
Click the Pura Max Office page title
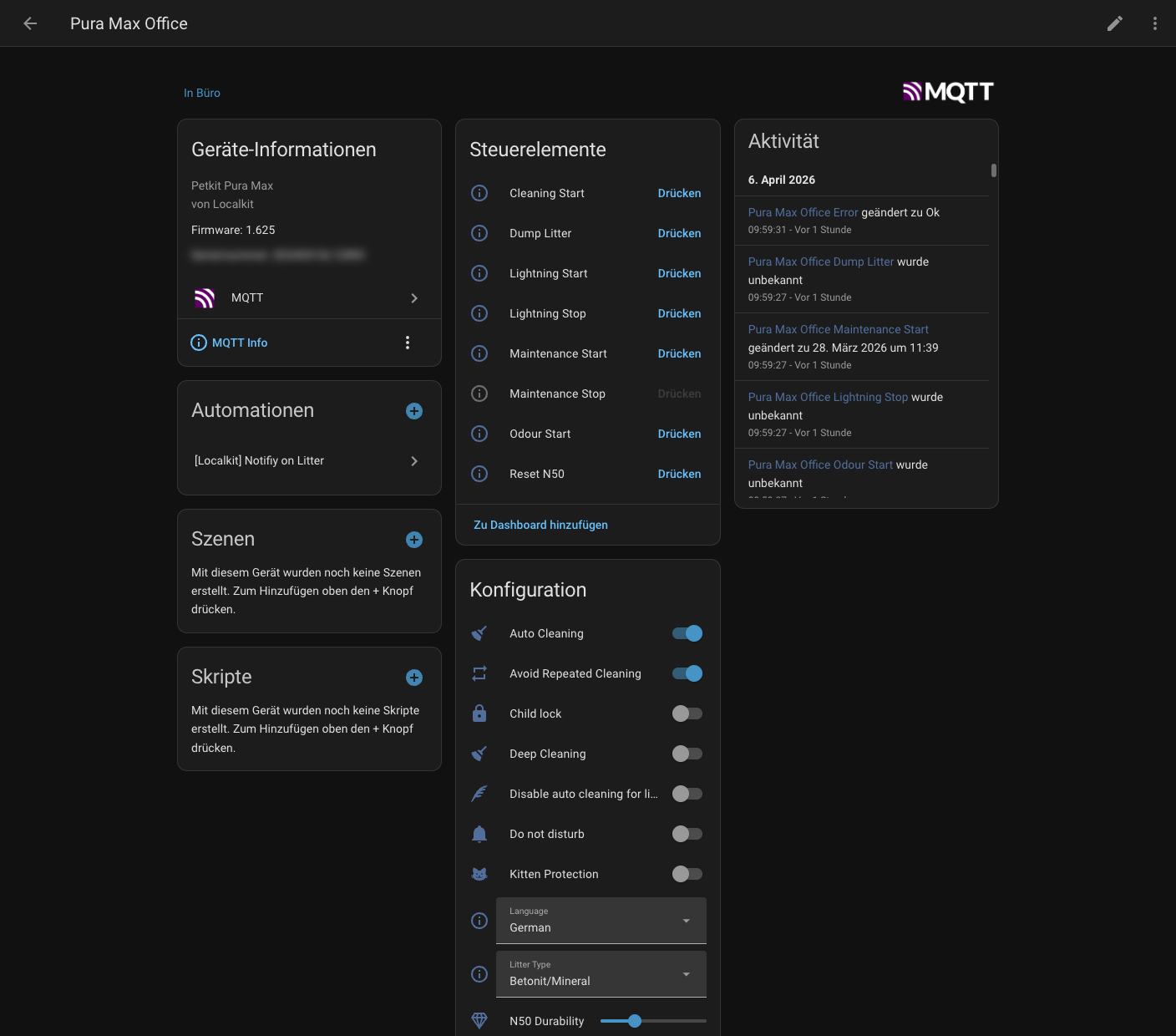(129, 23)
